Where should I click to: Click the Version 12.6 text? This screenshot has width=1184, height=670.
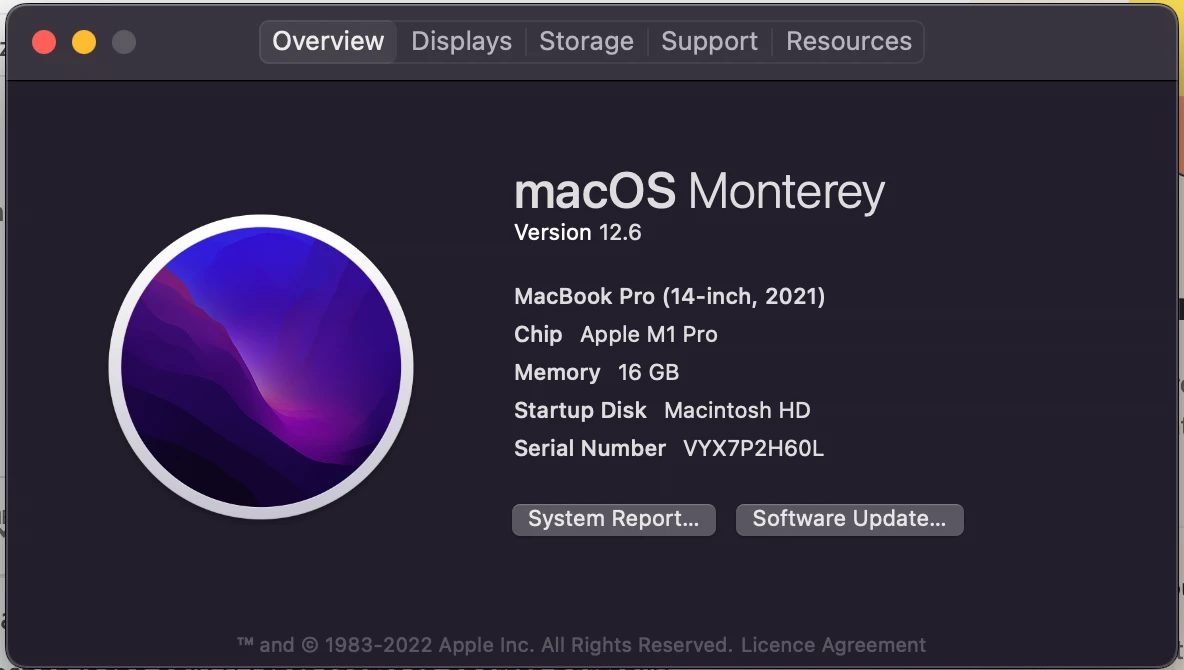578,233
